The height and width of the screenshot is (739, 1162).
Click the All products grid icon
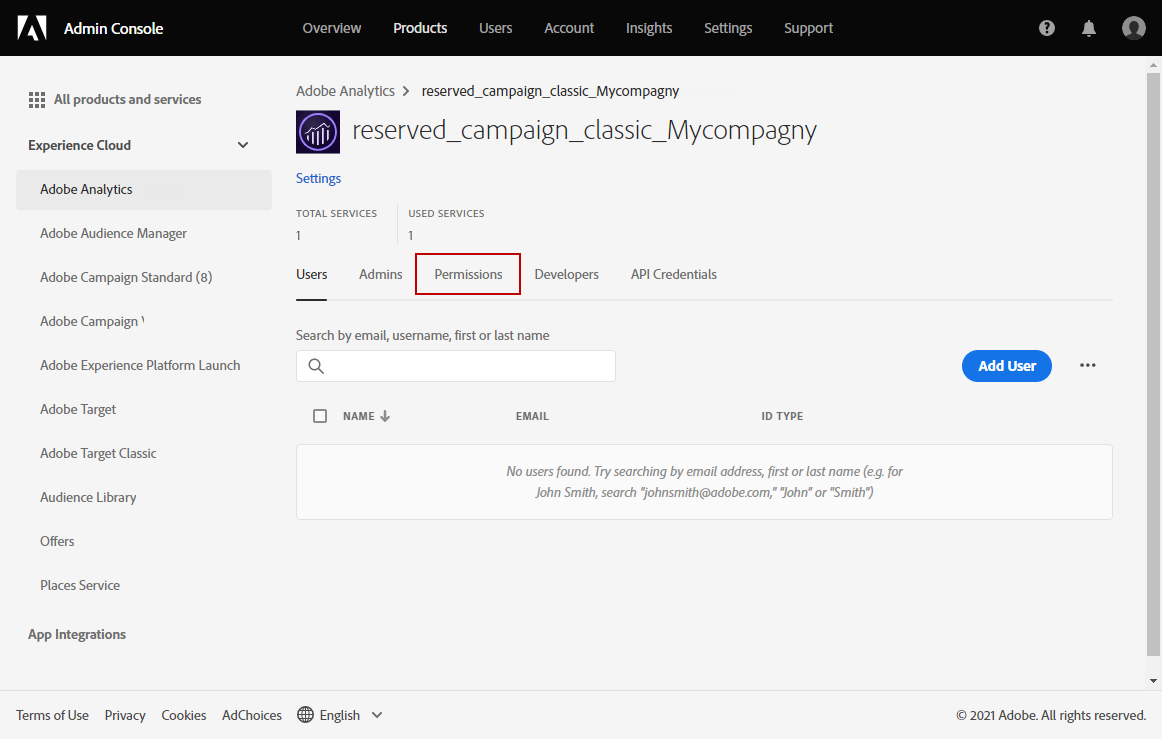pyautogui.click(x=37, y=99)
